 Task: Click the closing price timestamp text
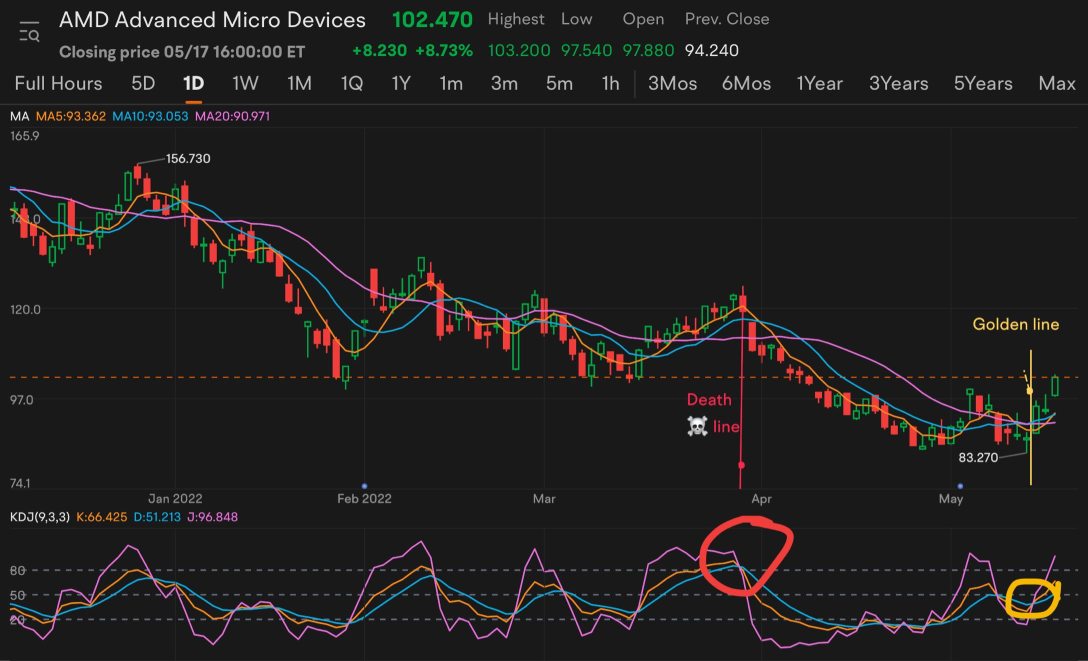[x=182, y=52]
